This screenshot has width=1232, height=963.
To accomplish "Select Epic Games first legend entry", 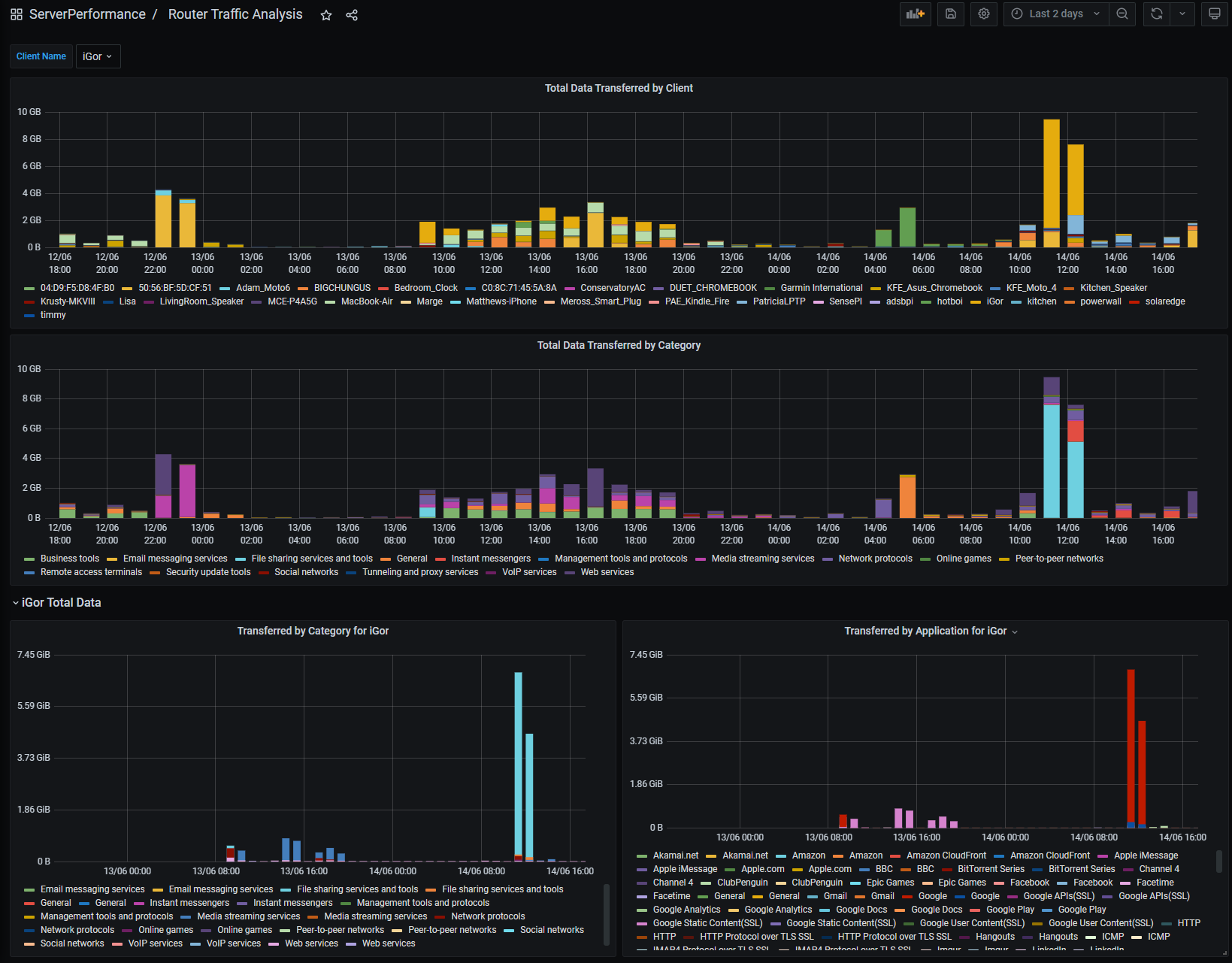I will pyautogui.click(x=890, y=883).
